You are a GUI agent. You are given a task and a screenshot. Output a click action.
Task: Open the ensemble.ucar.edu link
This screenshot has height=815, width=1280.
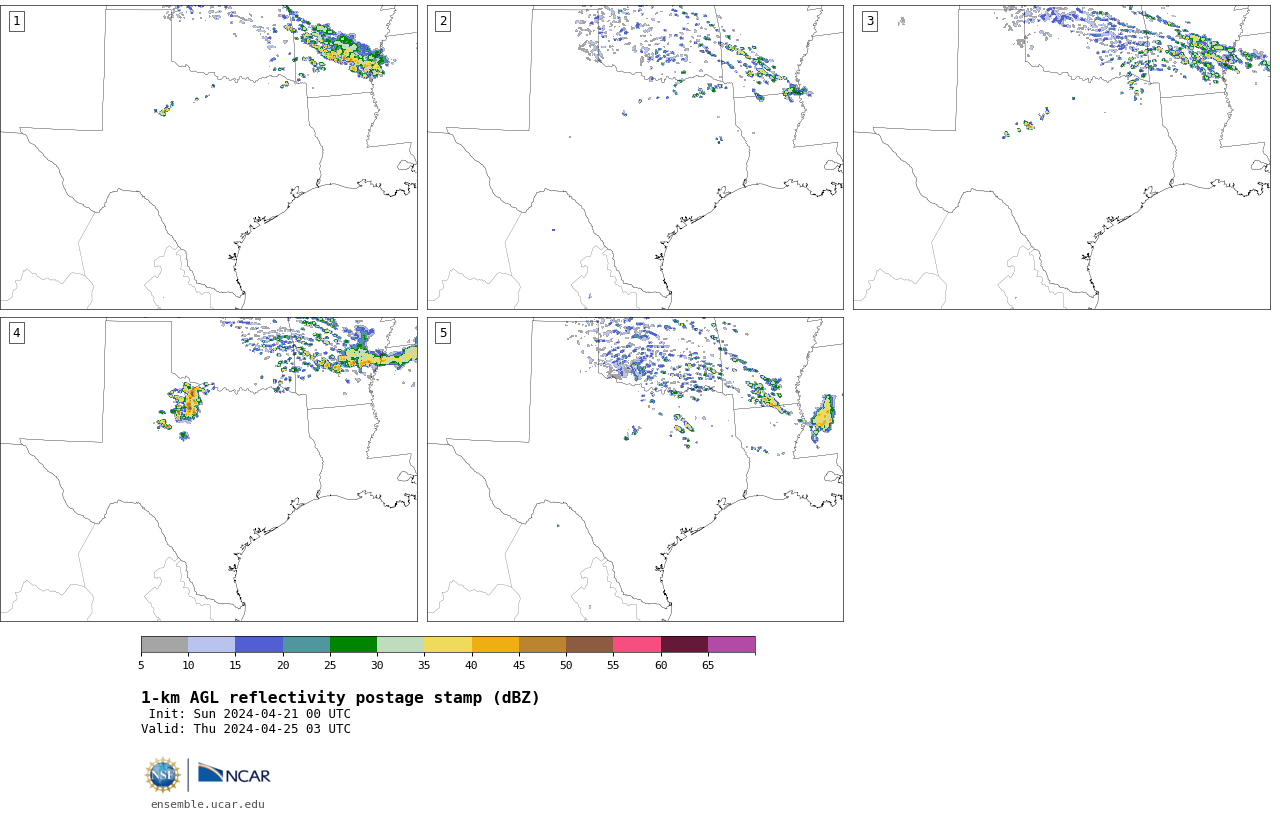(x=208, y=804)
